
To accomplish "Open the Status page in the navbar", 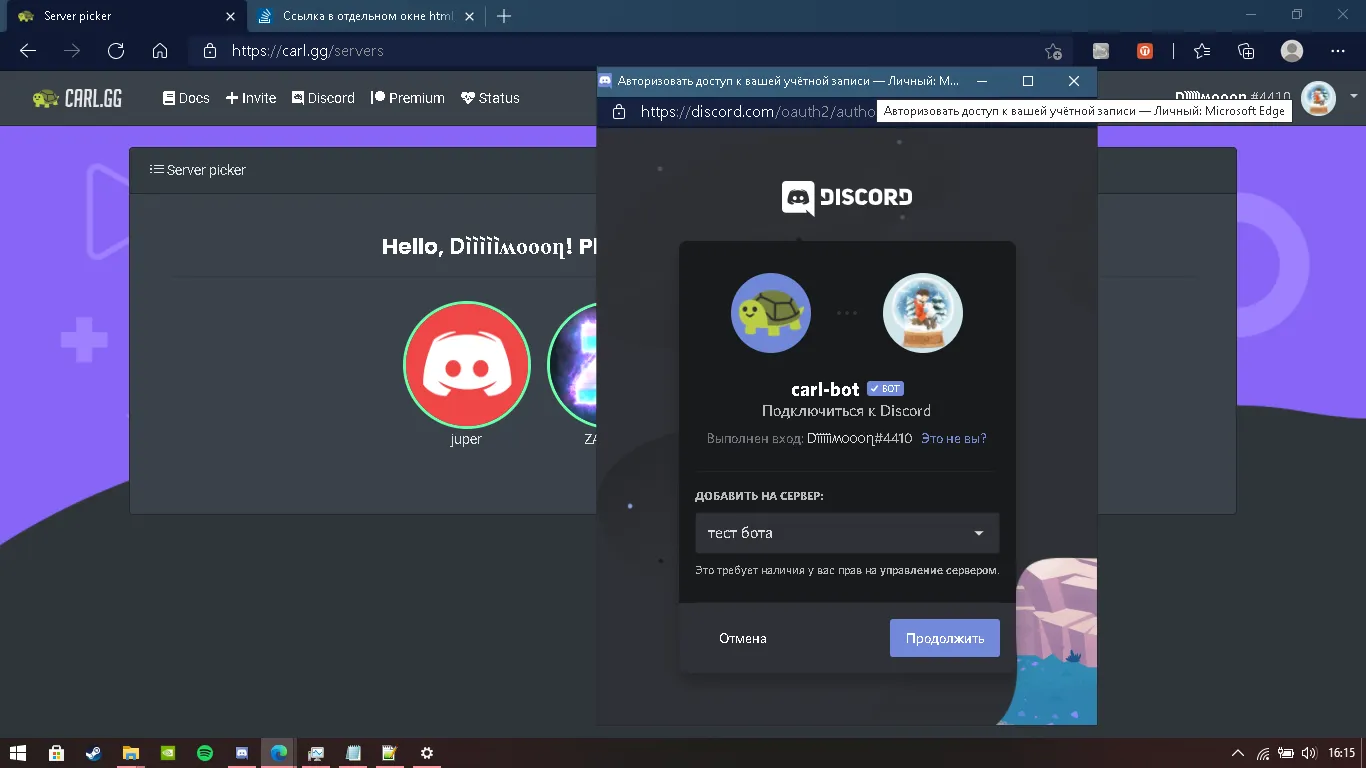I will pyautogui.click(x=490, y=98).
